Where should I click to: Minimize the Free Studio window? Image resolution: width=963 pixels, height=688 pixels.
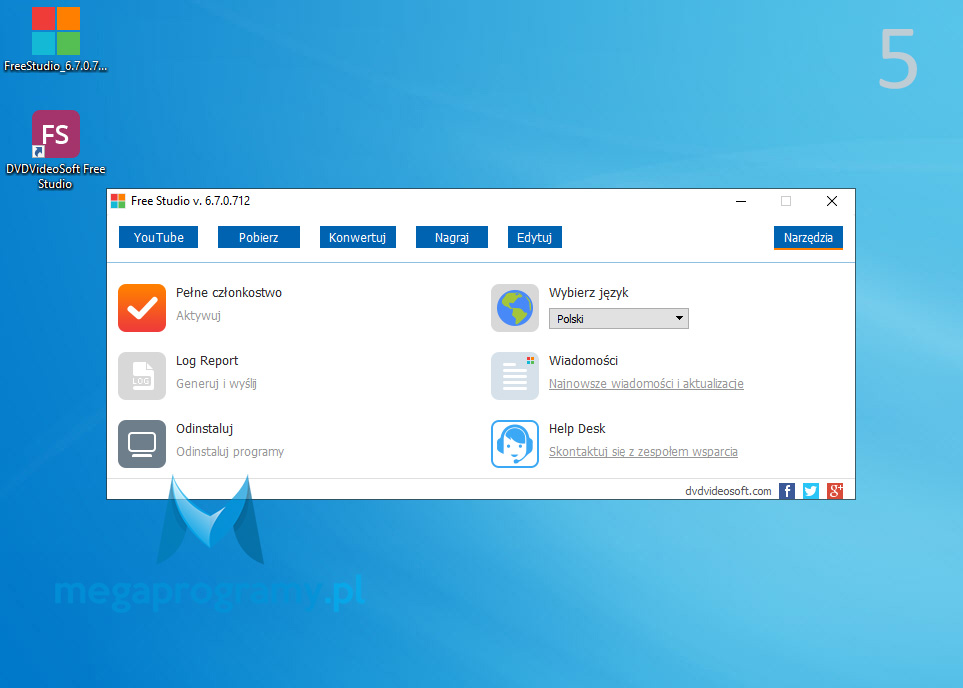[x=741, y=201]
